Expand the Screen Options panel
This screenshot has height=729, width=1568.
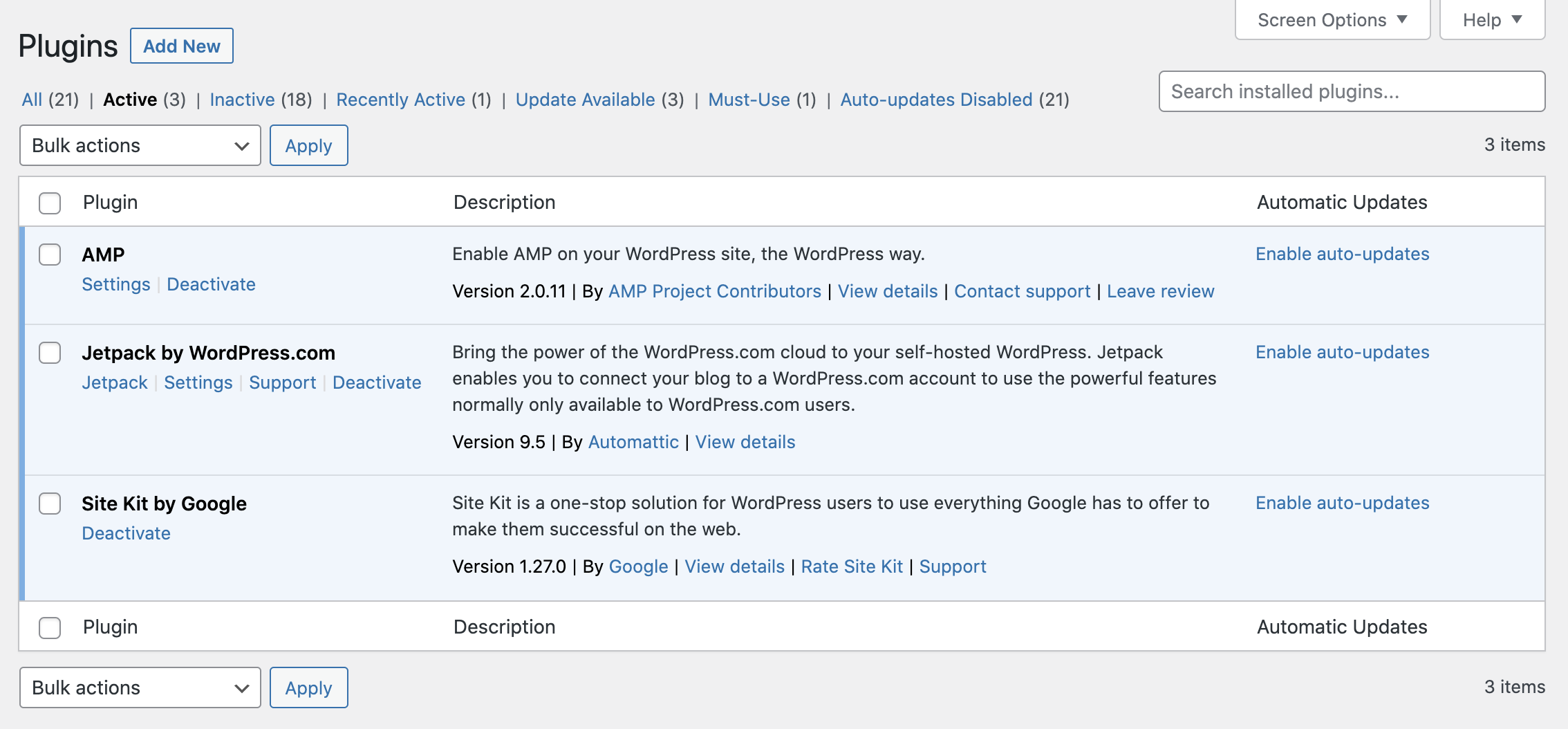(x=1332, y=20)
